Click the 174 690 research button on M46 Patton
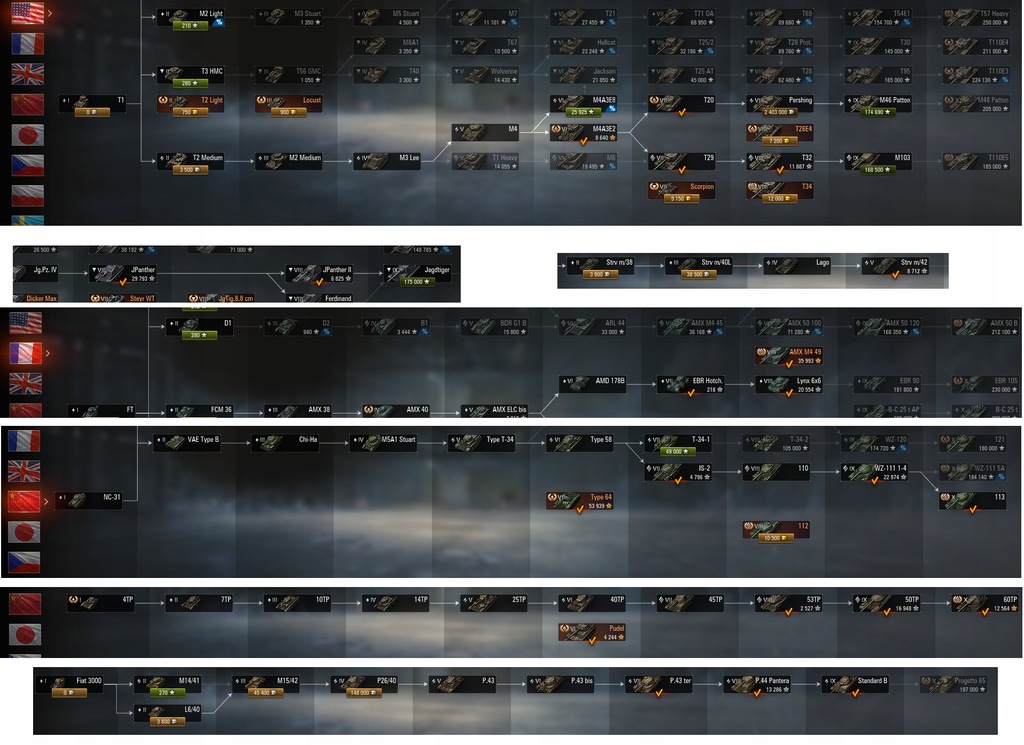This screenshot has width=1024, height=745. click(878, 112)
